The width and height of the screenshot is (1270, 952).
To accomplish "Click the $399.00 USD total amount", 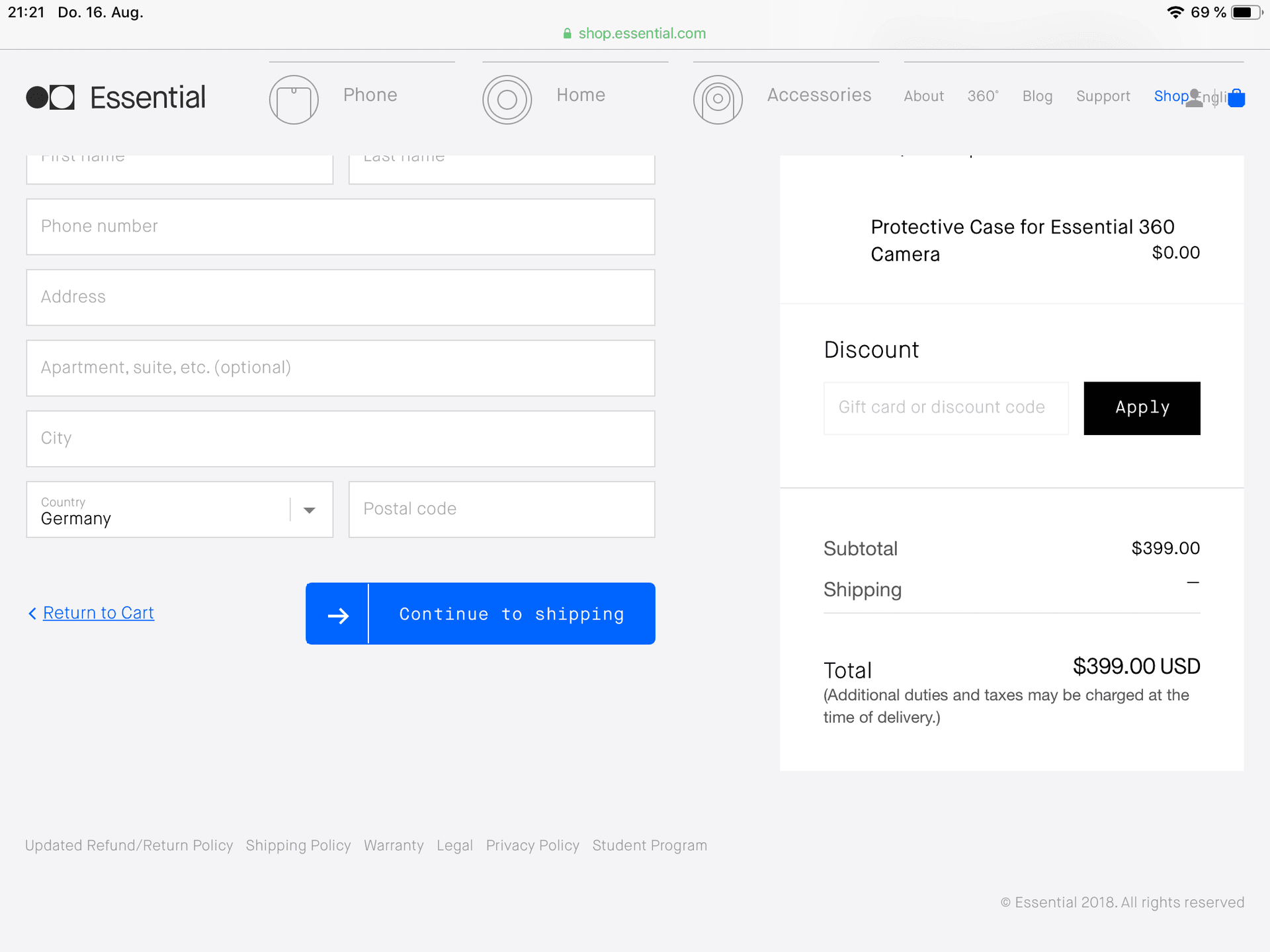I will pos(1136,666).
